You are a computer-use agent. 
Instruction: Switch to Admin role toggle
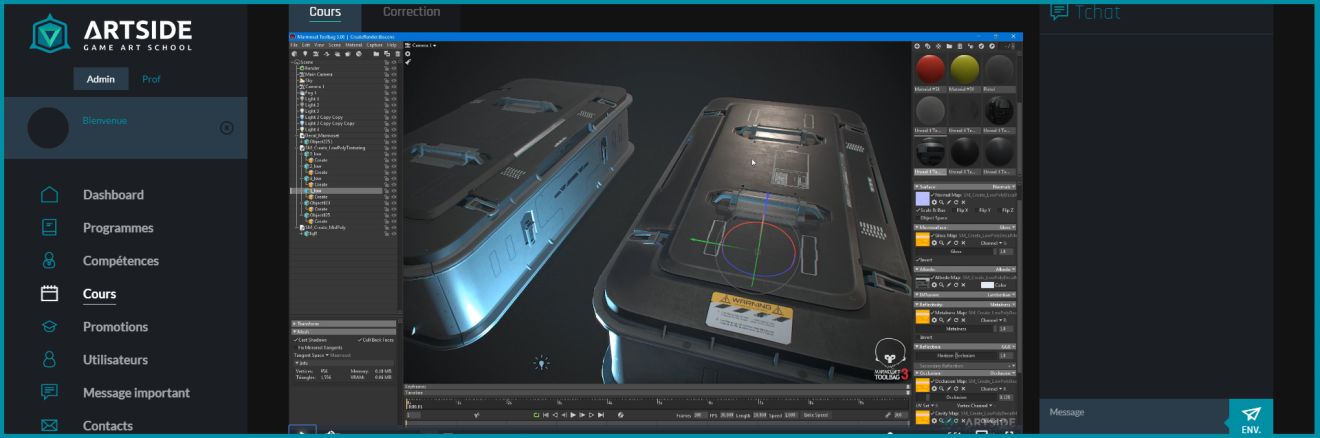[100, 80]
